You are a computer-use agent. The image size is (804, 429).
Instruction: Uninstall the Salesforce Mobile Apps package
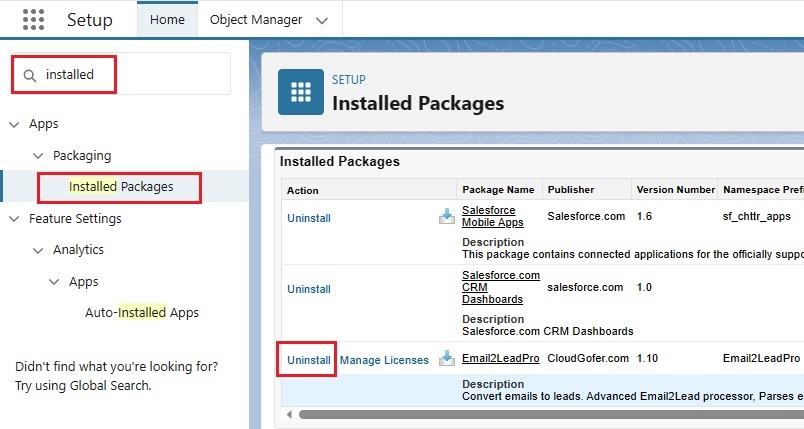[x=309, y=218]
